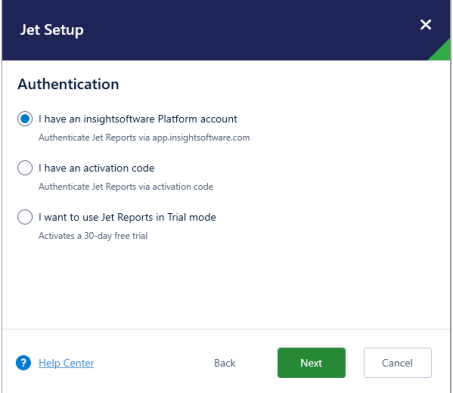Screen dimensions: 453x393
Task: Click 'Activates a 30-day free trial' description
Action: [x=93, y=236]
